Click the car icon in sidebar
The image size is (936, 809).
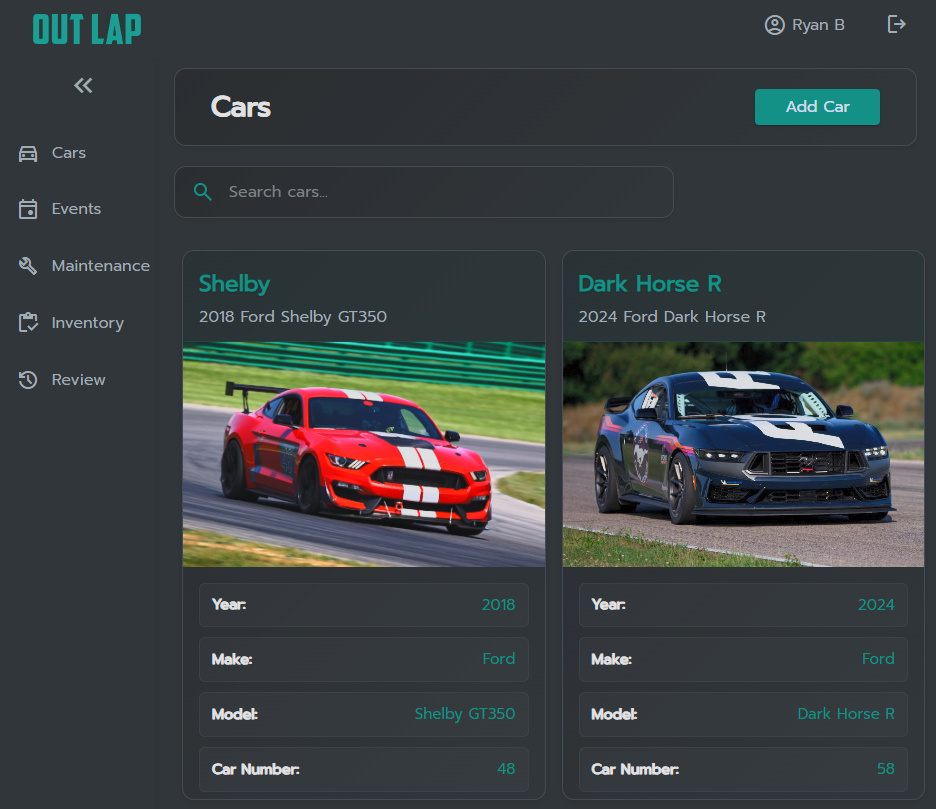[28, 153]
